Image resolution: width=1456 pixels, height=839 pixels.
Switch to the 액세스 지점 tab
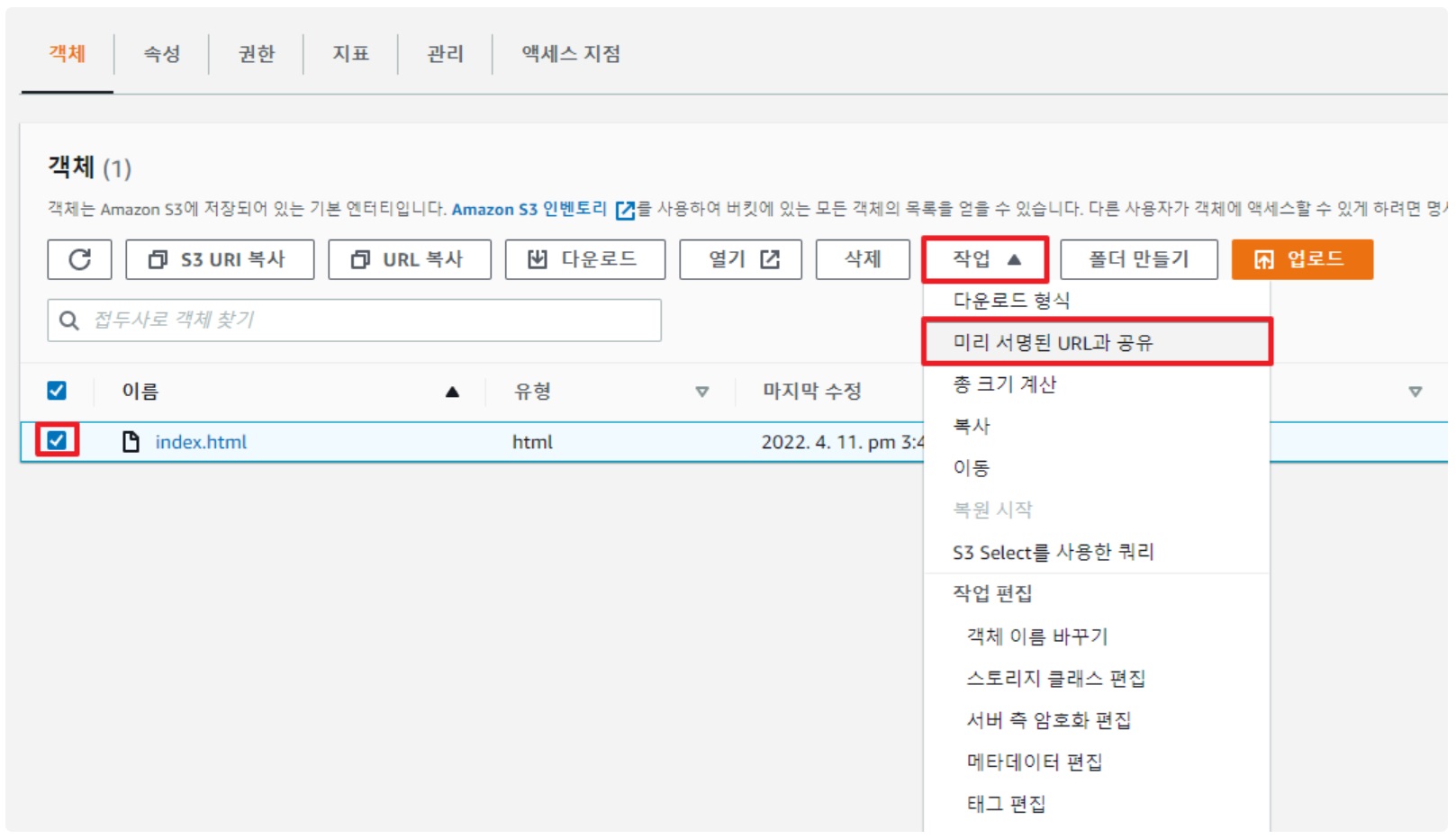point(571,54)
